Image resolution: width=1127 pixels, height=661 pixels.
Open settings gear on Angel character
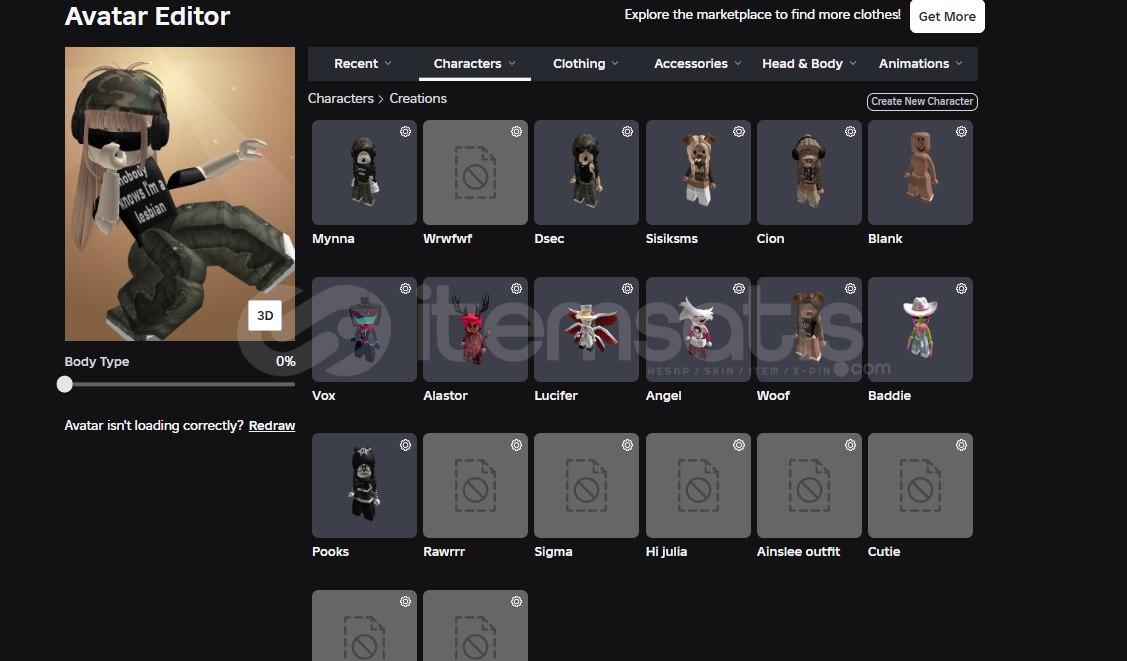click(x=739, y=288)
